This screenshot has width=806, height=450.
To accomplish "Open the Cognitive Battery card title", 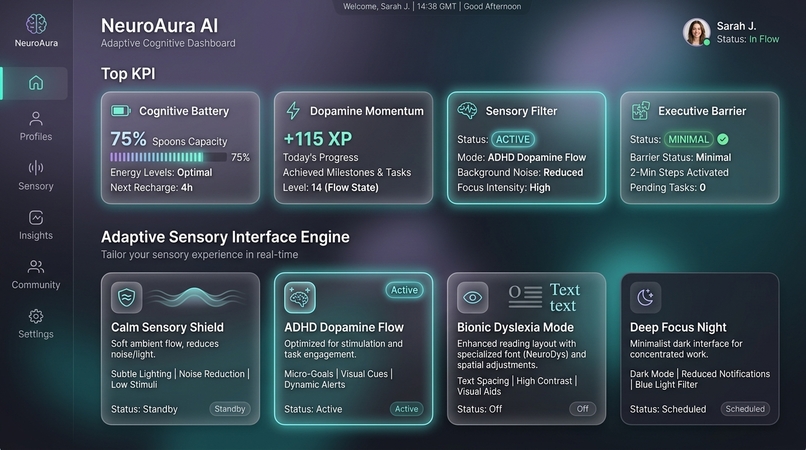I will [184, 111].
